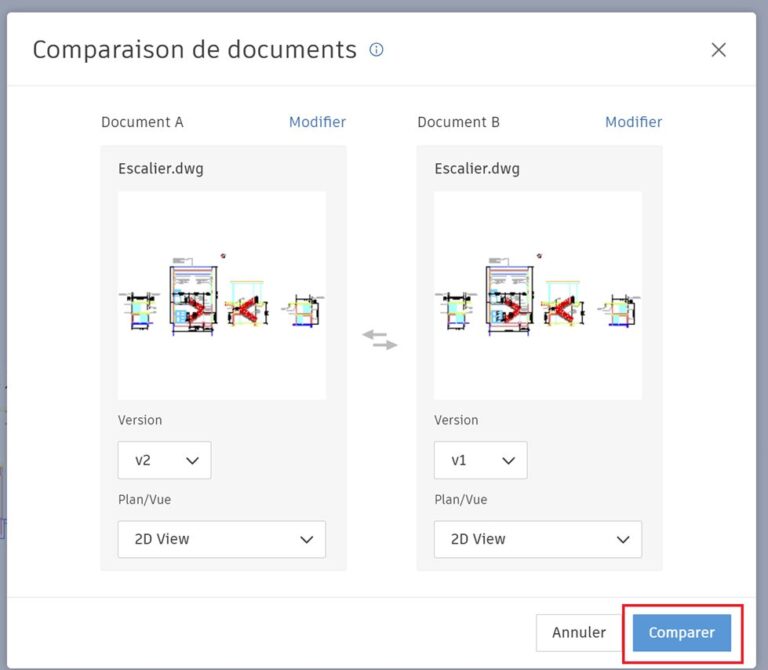This screenshot has width=768, height=670.
Task: Select Document A drawing thumbnail preview
Action: [222, 295]
